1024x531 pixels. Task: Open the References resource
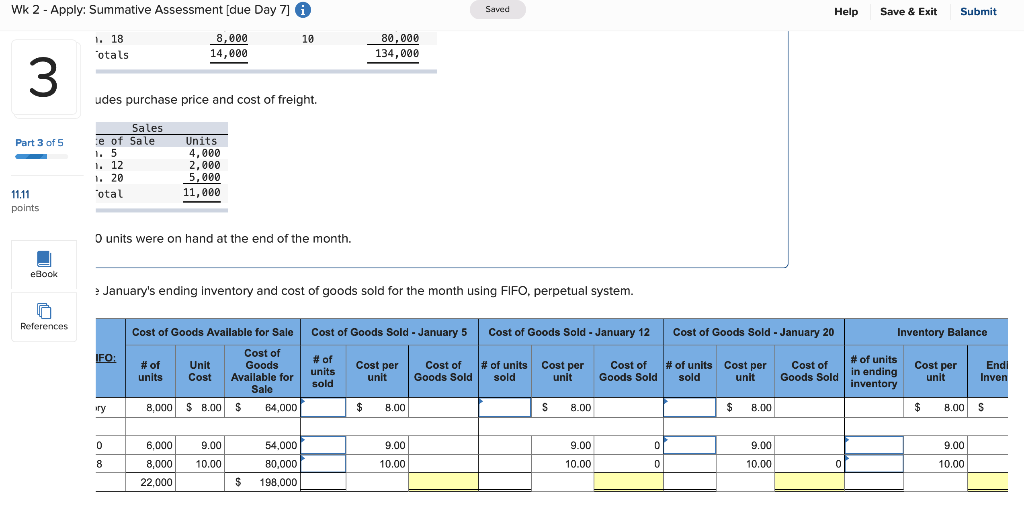tap(44, 317)
